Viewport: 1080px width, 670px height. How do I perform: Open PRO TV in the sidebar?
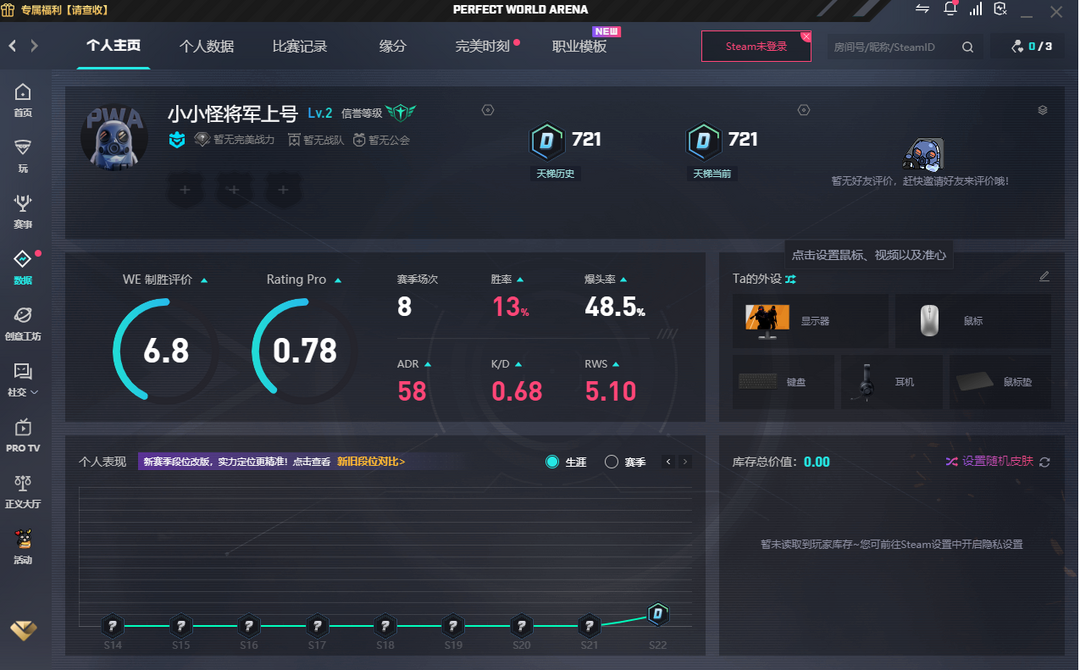coord(22,435)
